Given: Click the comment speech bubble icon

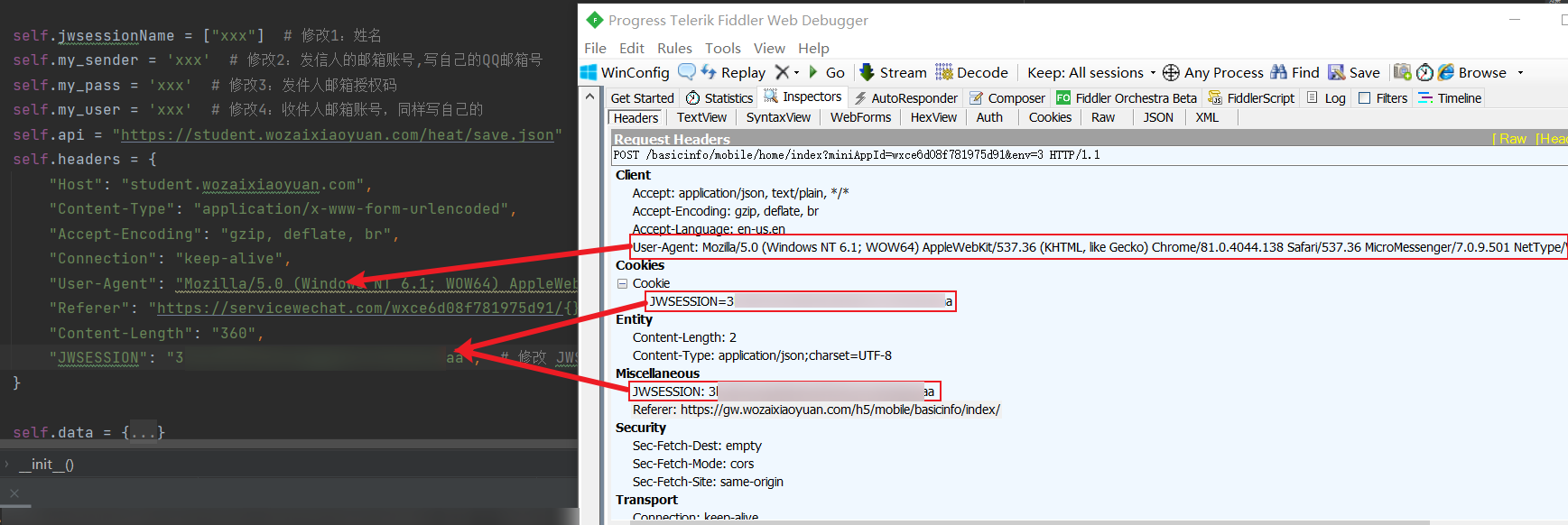Looking at the screenshot, I should [687, 72].
